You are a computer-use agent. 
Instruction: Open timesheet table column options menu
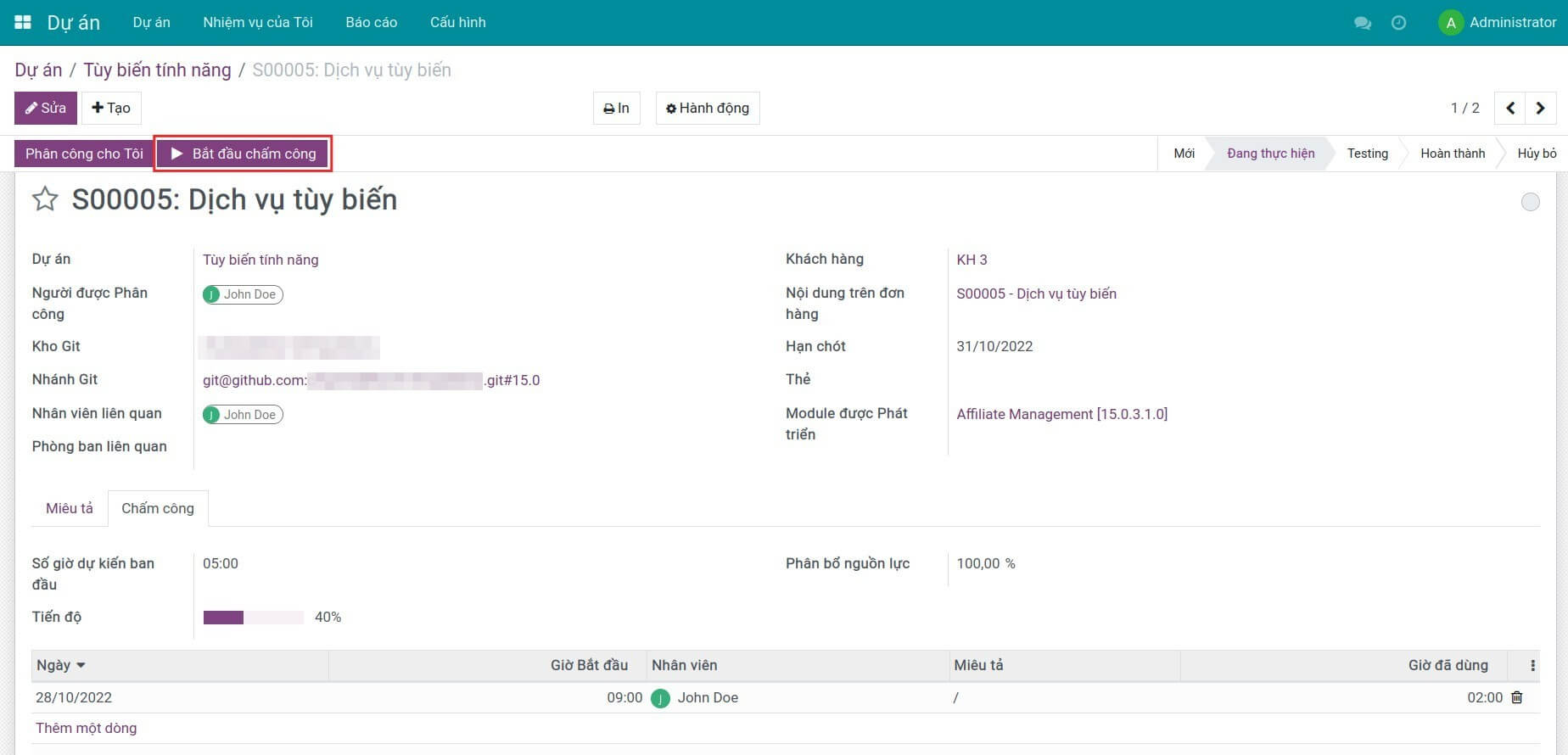1532,666
